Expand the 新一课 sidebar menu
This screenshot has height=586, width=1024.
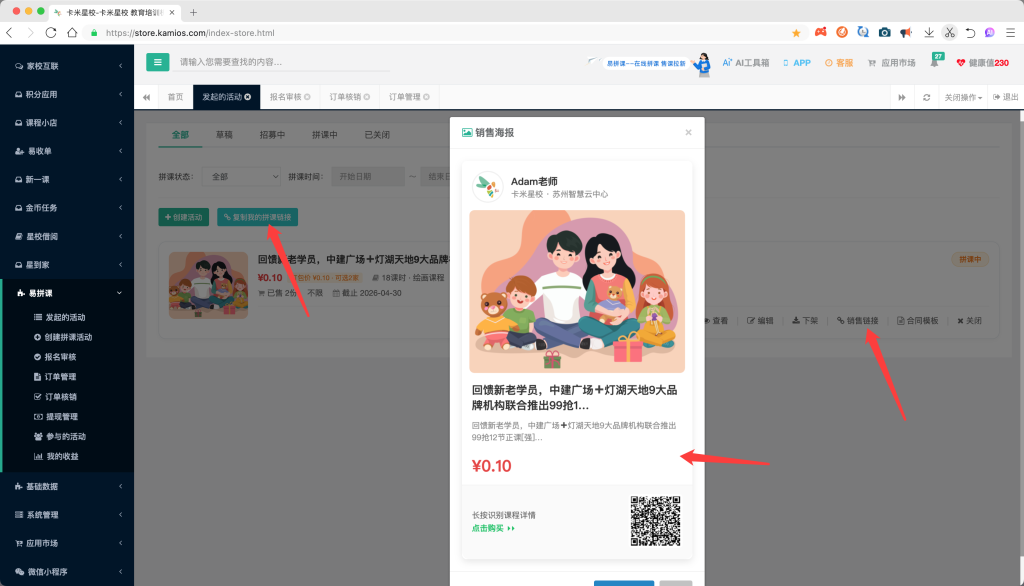tap(67, 180)
